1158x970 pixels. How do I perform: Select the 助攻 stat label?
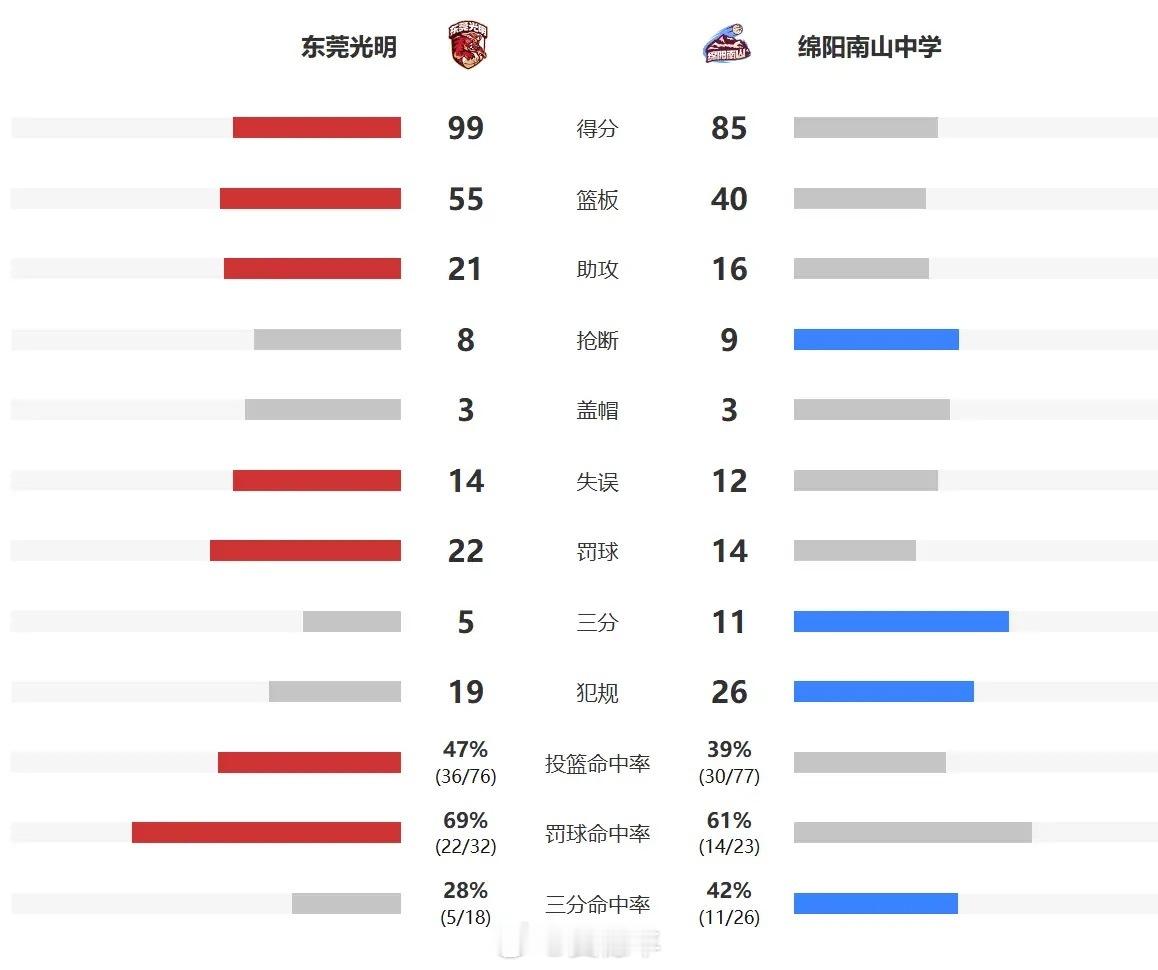click(x=597, y=270)
